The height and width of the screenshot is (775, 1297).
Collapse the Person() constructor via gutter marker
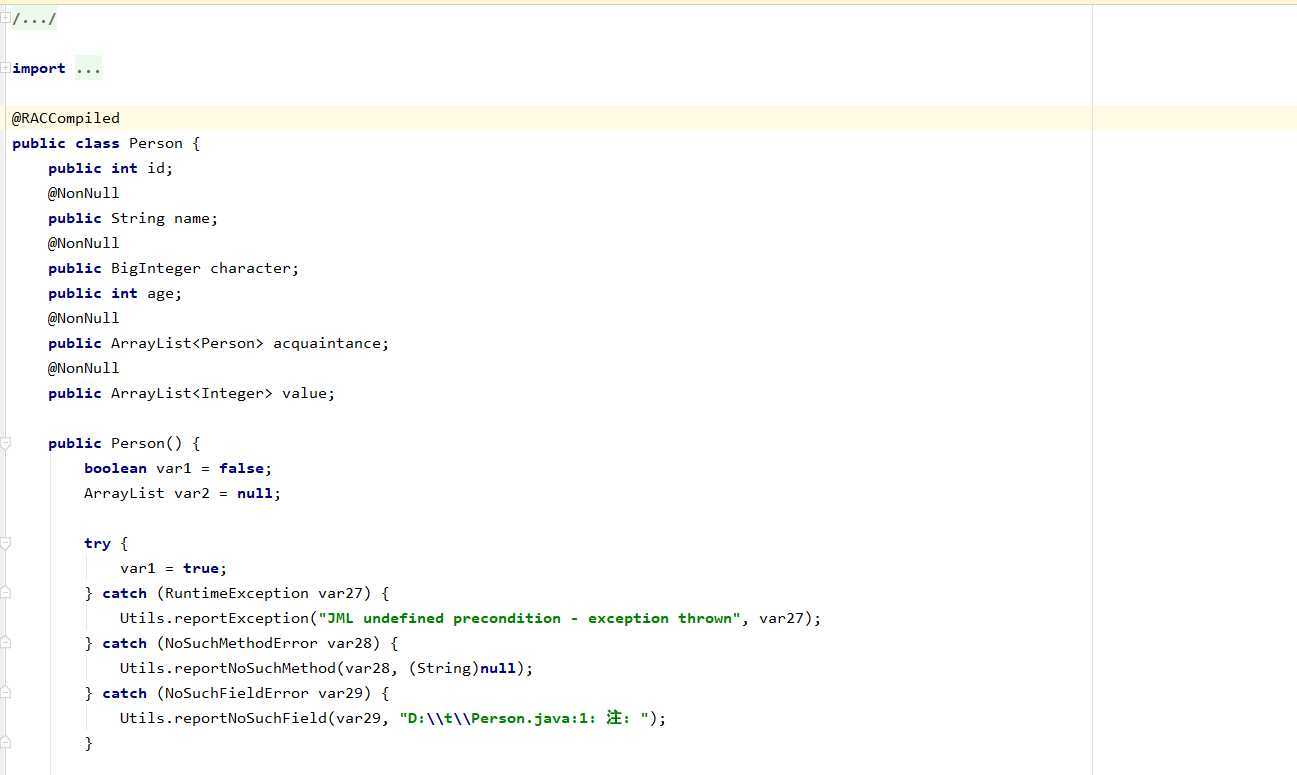pyautogui.click(x=5, y=443)
